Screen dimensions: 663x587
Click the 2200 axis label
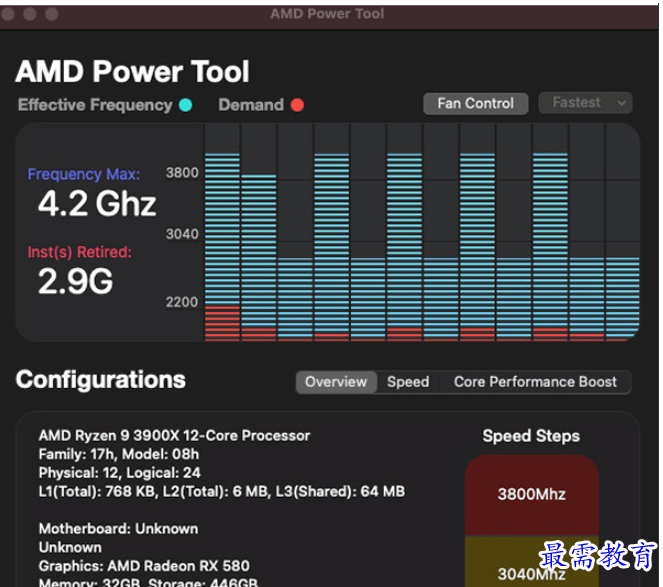182,302
